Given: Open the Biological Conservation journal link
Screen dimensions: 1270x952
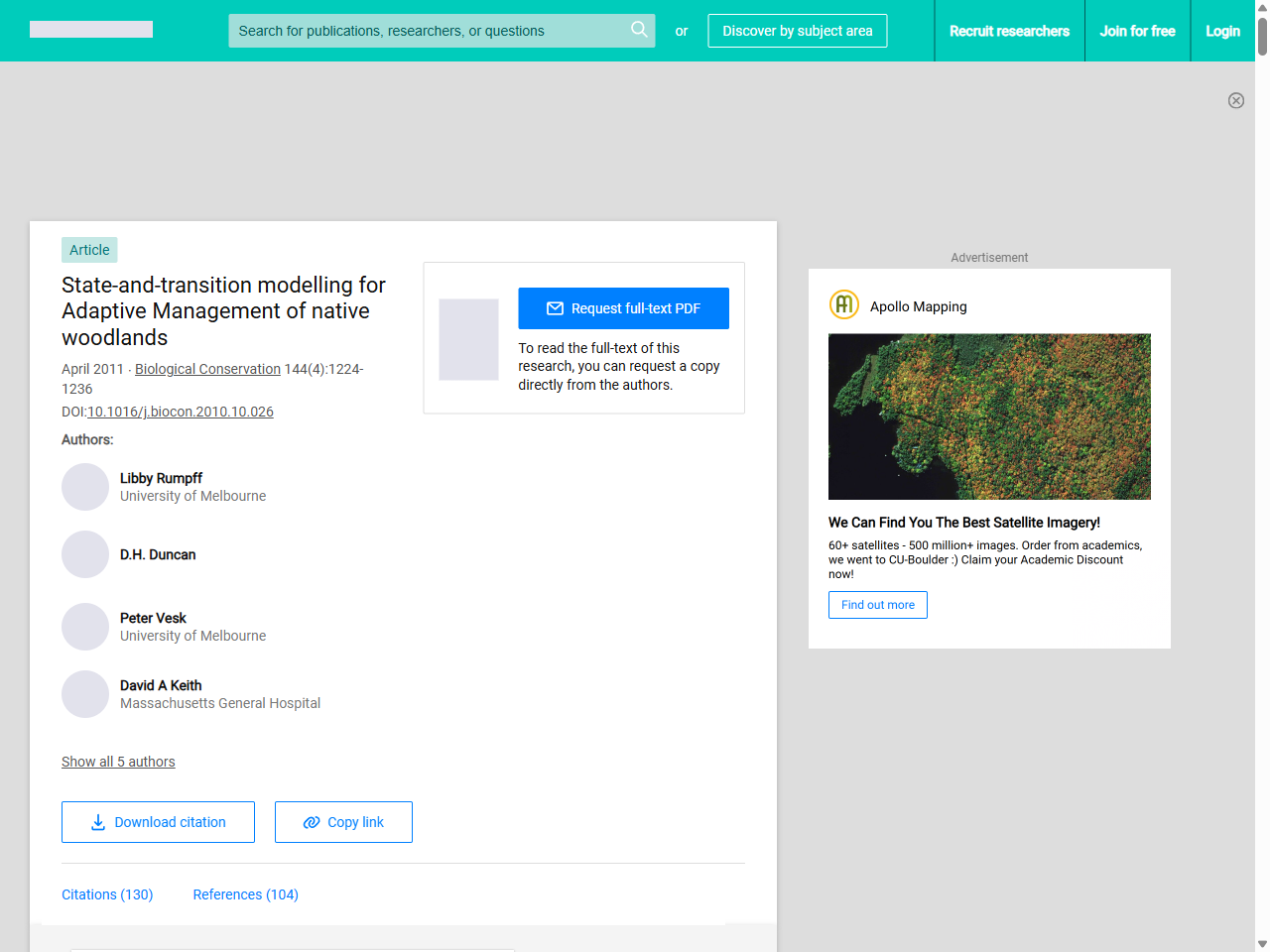Looking at the screenshot, I should [207, 368].
